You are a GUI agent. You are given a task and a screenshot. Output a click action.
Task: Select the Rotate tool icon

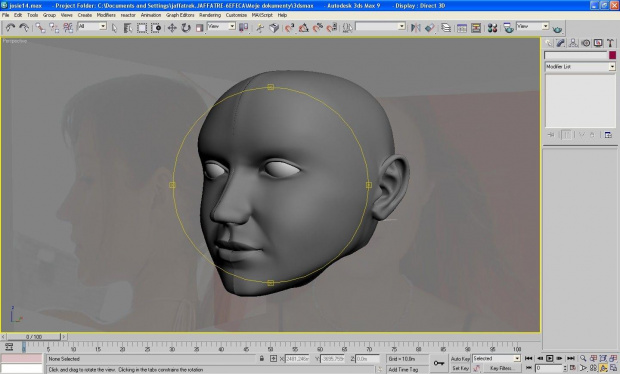pos(186,28)
